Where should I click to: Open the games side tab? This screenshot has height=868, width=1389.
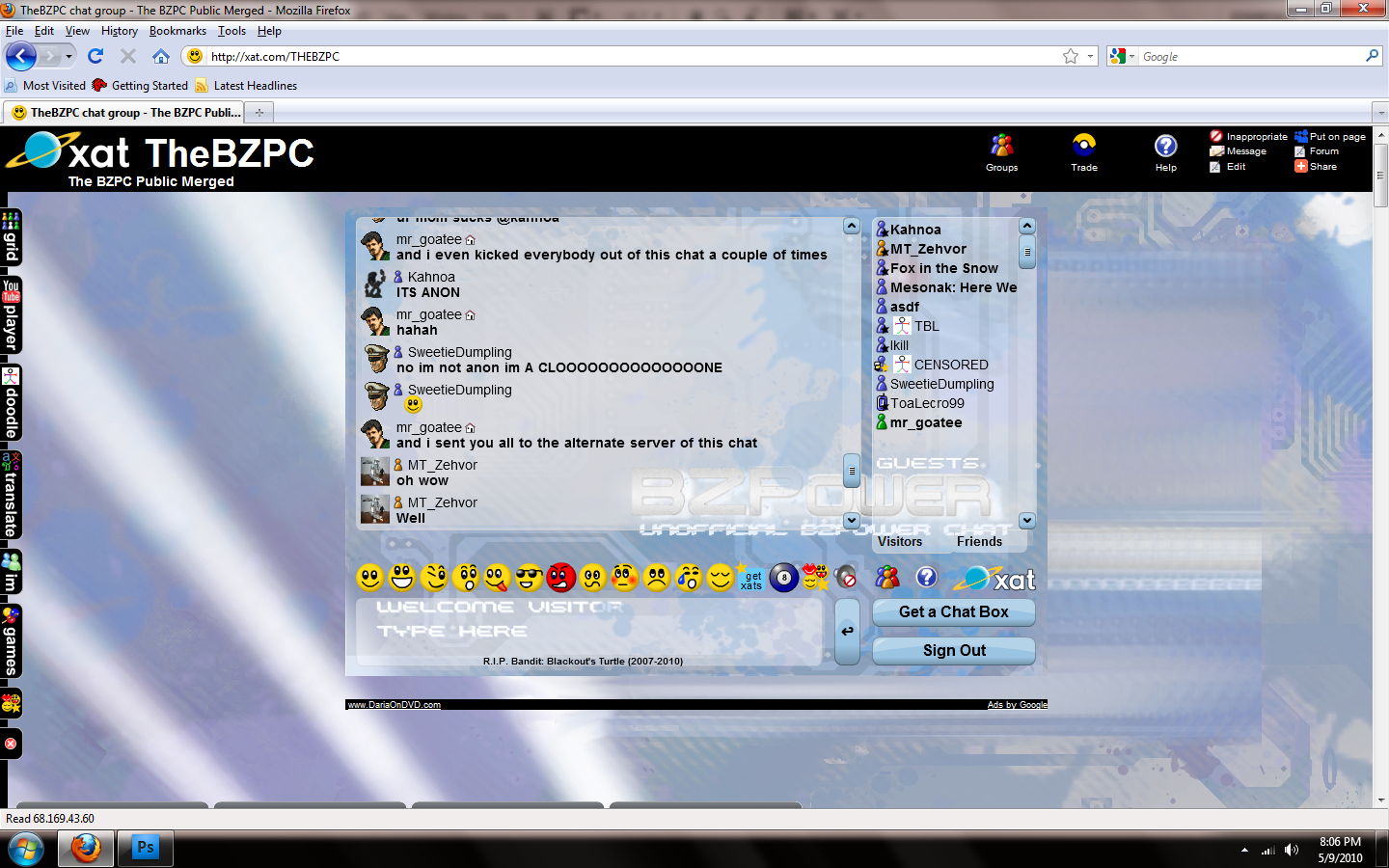pos(11,641)
